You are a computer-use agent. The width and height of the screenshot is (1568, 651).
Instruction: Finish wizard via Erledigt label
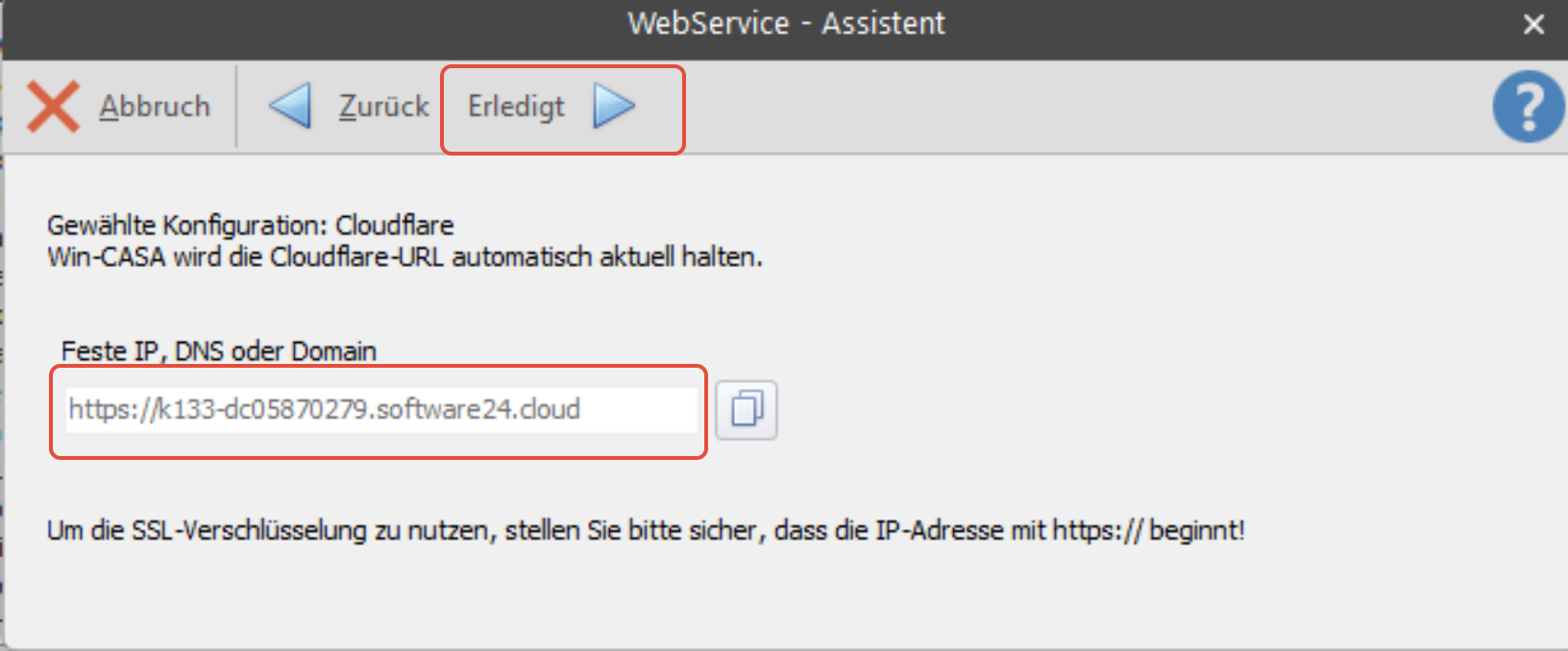516,106
